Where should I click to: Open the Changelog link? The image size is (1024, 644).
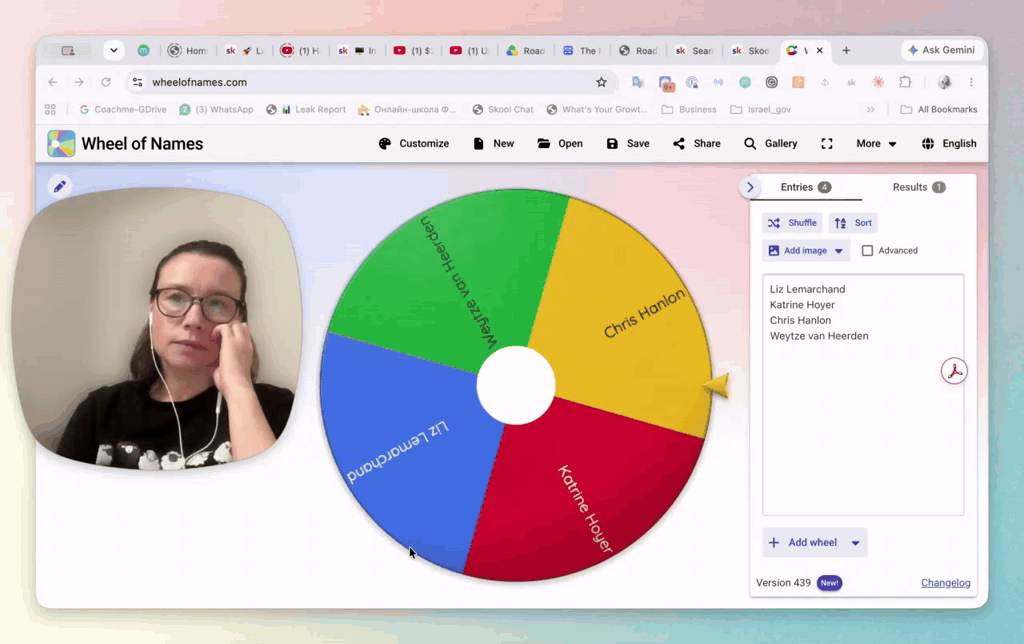coord(946,583)
